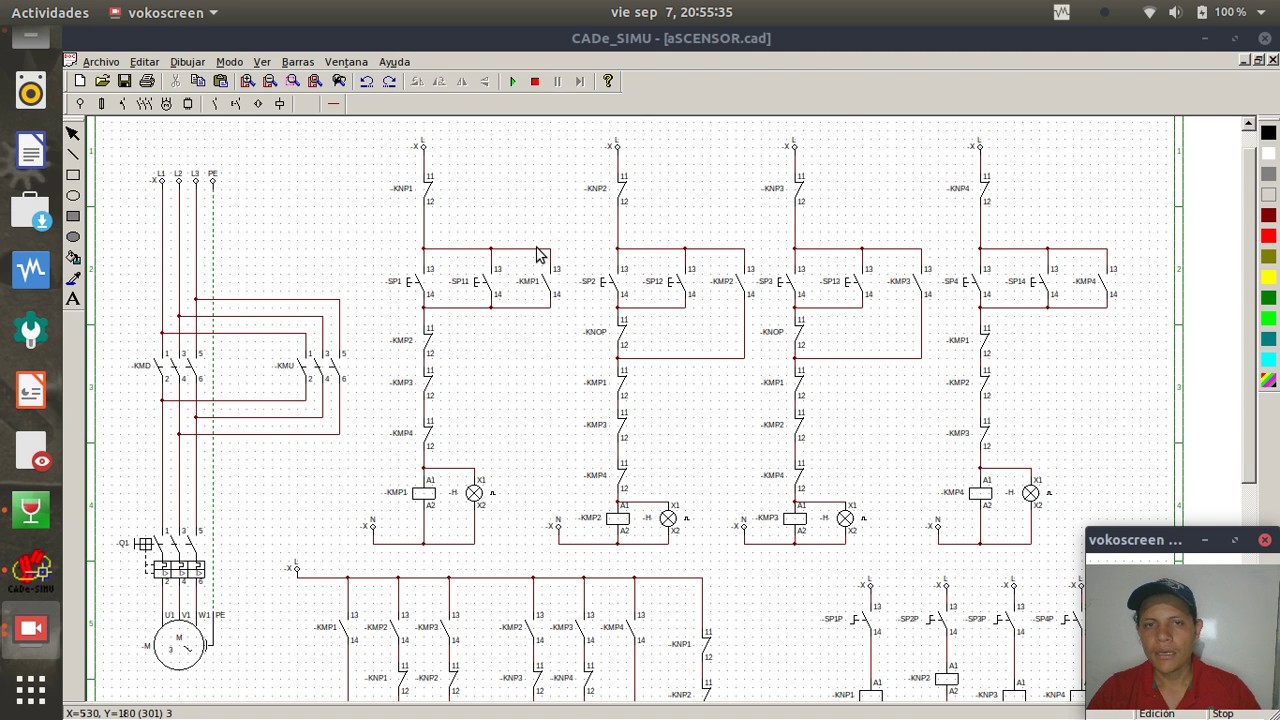Image resolution: width=1280 pixels, height=720 pixels.
Task: Pick the black color swatch
Action: (x=1268, y=133)
